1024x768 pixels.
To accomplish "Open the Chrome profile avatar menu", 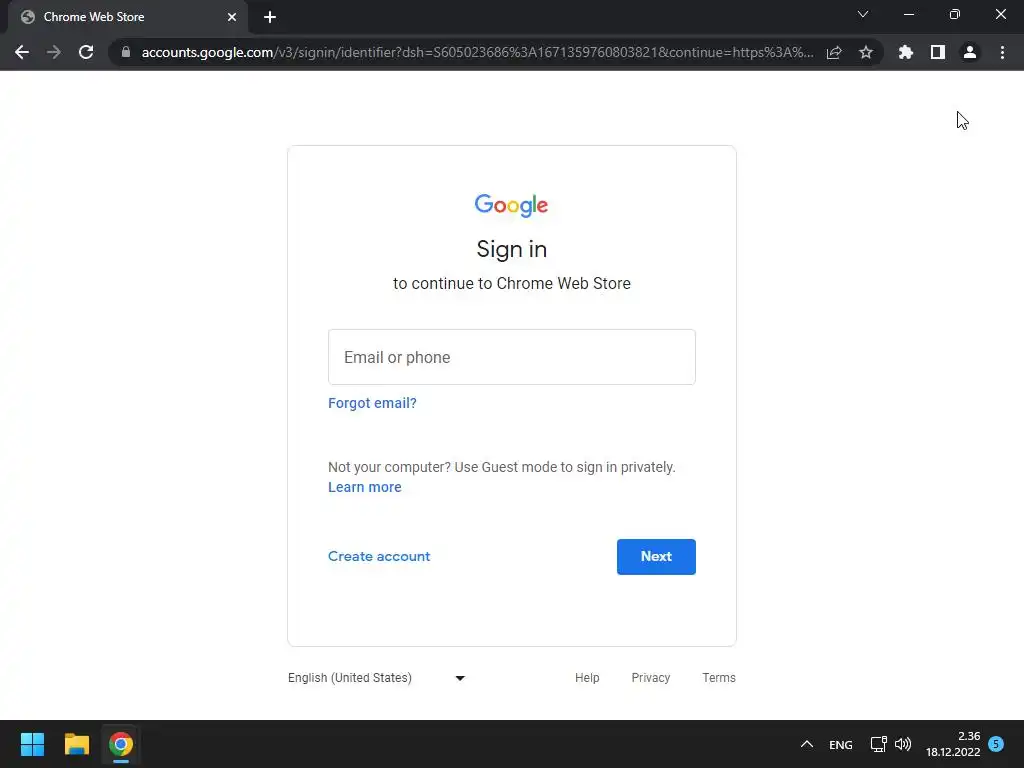I will click(970, 52).
